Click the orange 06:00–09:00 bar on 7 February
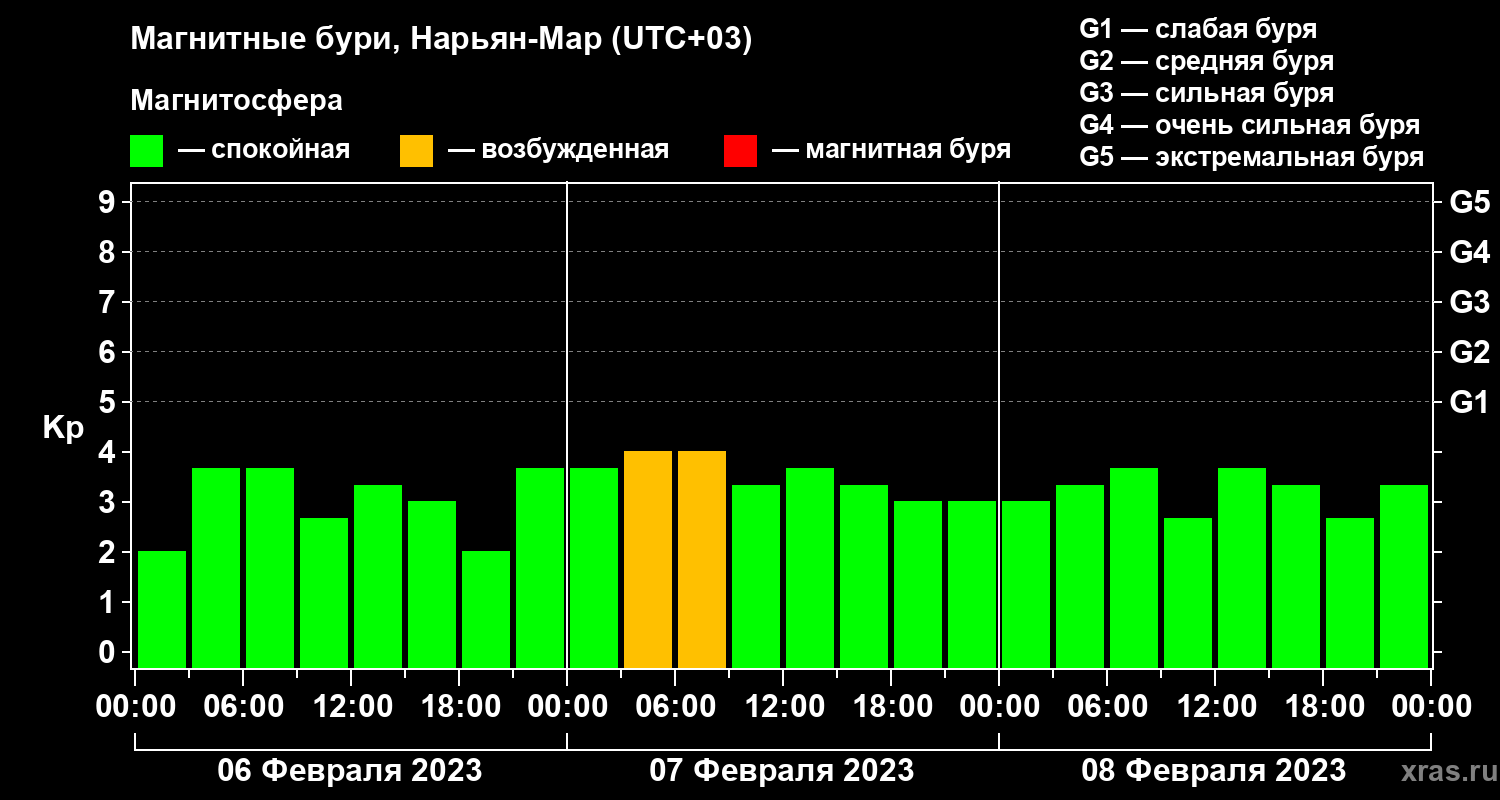1500x800 pixels. (x=702, y=559)
